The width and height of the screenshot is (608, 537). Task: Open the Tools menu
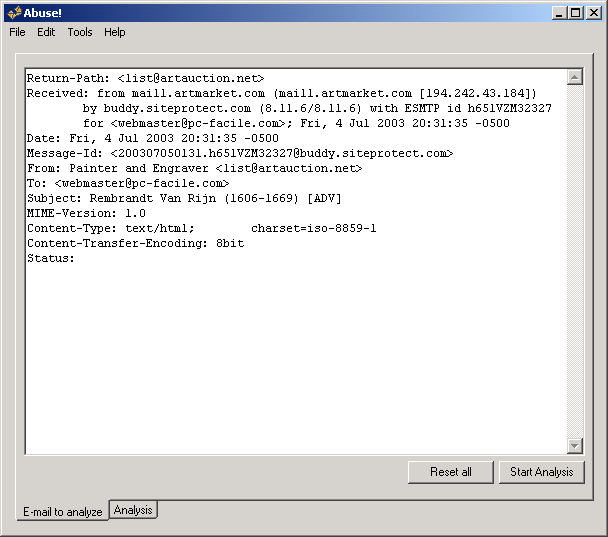click(80, 32)
